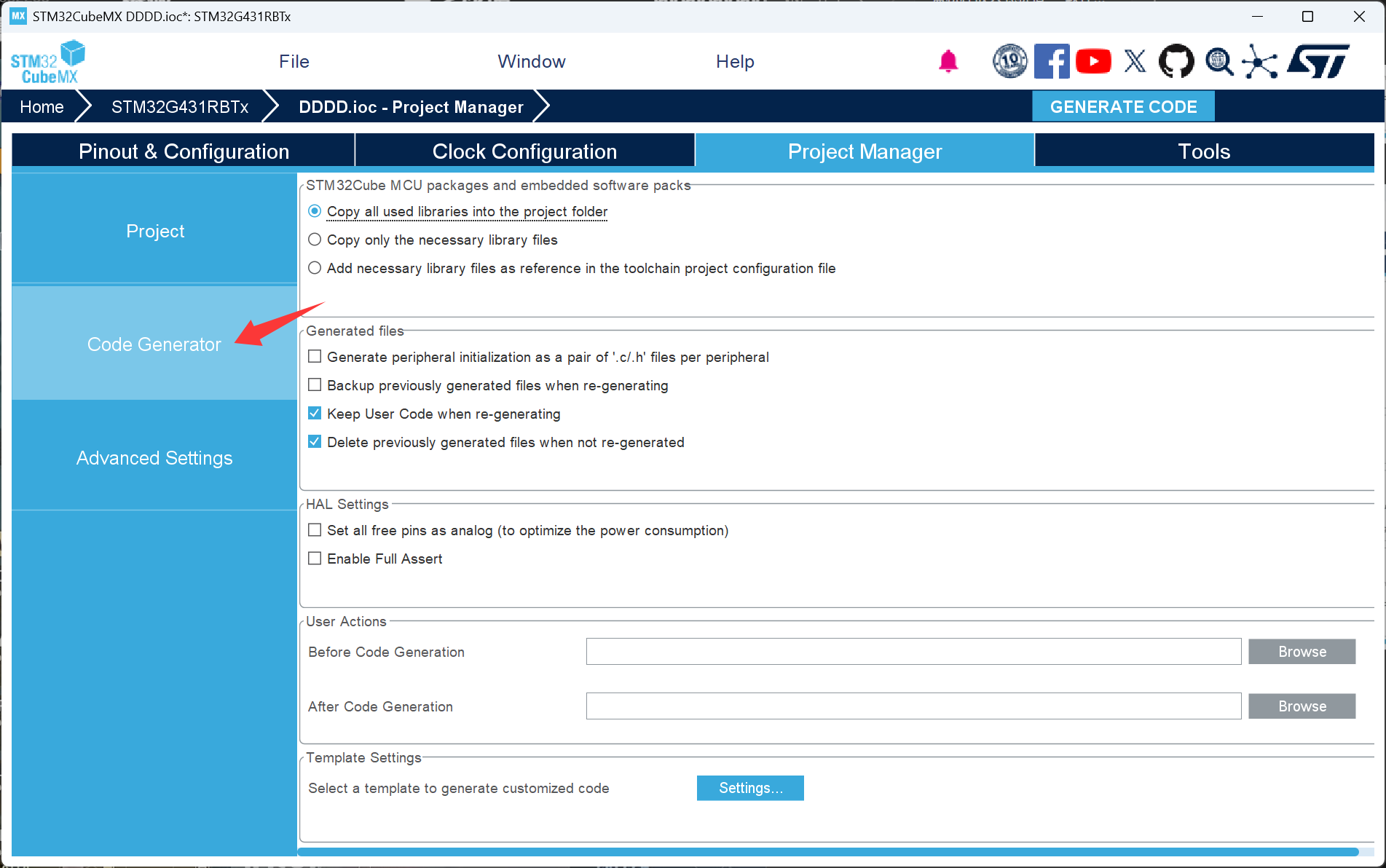Open the notifications bell icon
Viewport: 1386px width, 868px height.
click(x=948, y=62)
